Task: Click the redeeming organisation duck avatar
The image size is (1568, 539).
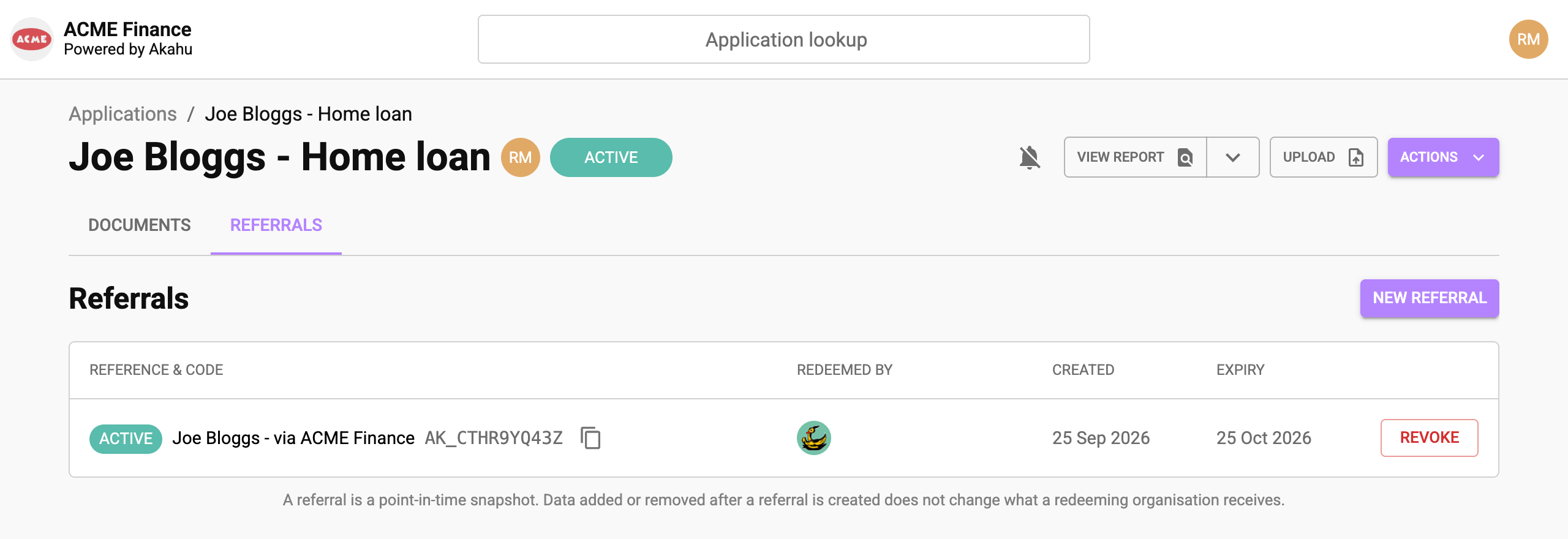Action: coord(813,438)
